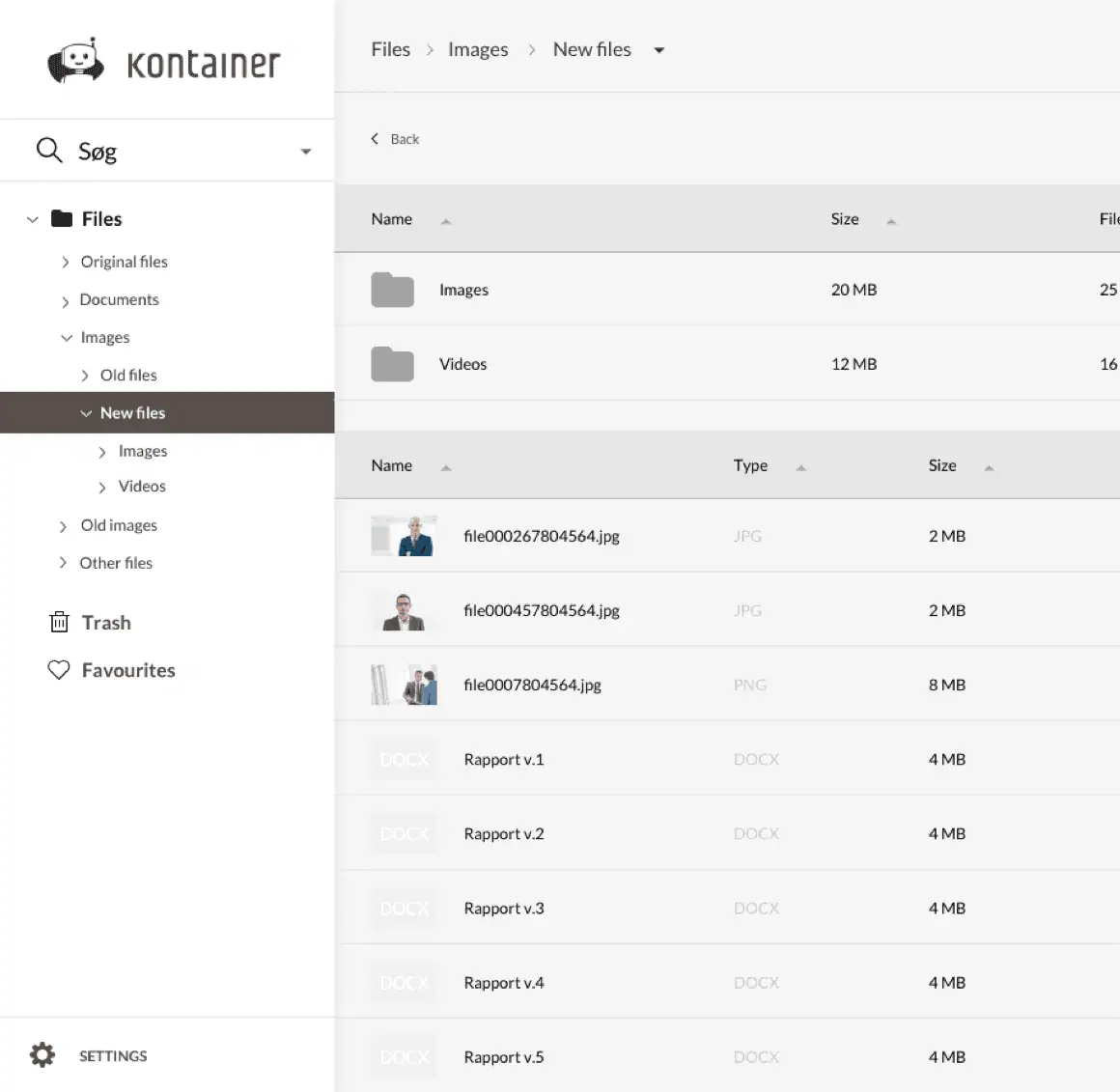Toggle sort on the Type column header
This screenshot has height=1092, width=1120.
pos(800,467)
